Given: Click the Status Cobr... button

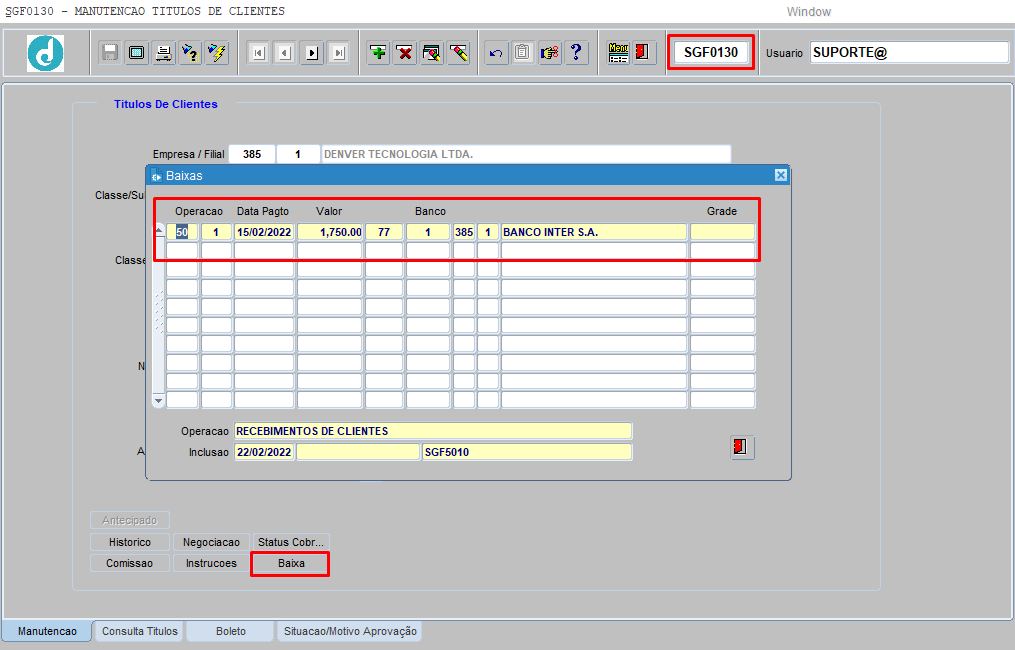Looking at the screenshot, I should [291, 543].
